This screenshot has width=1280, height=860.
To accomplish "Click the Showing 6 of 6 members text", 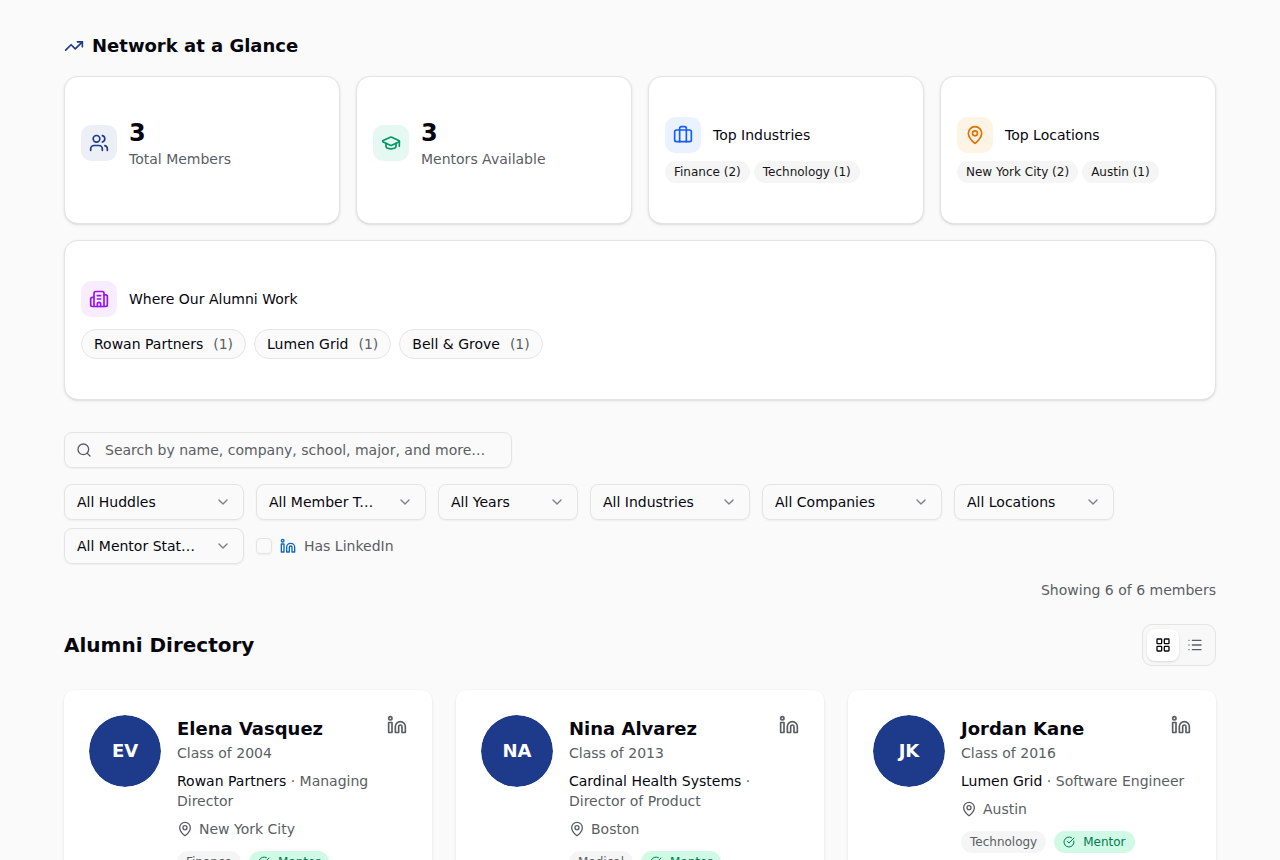I will 1128,590.
